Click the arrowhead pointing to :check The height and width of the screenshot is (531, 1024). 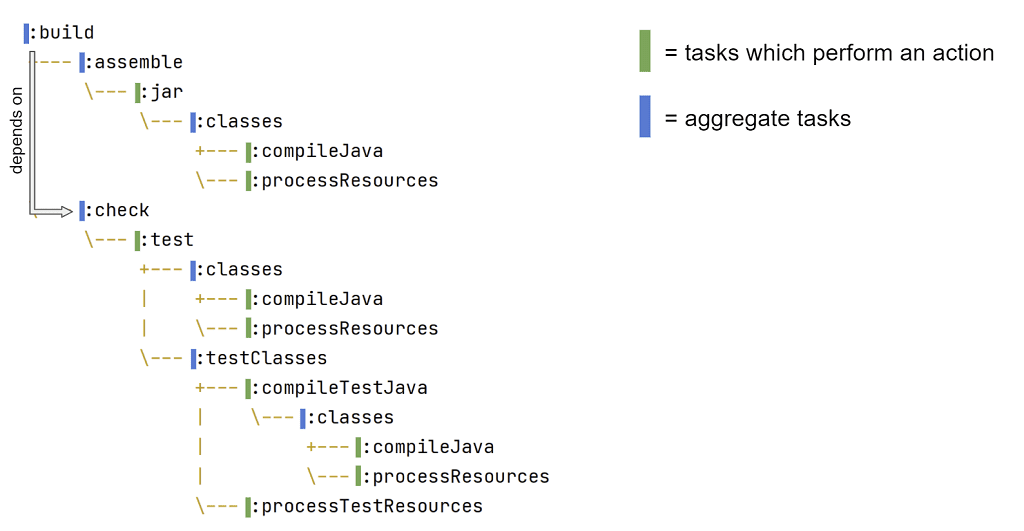pyautogui.click(x=67, y=211)
